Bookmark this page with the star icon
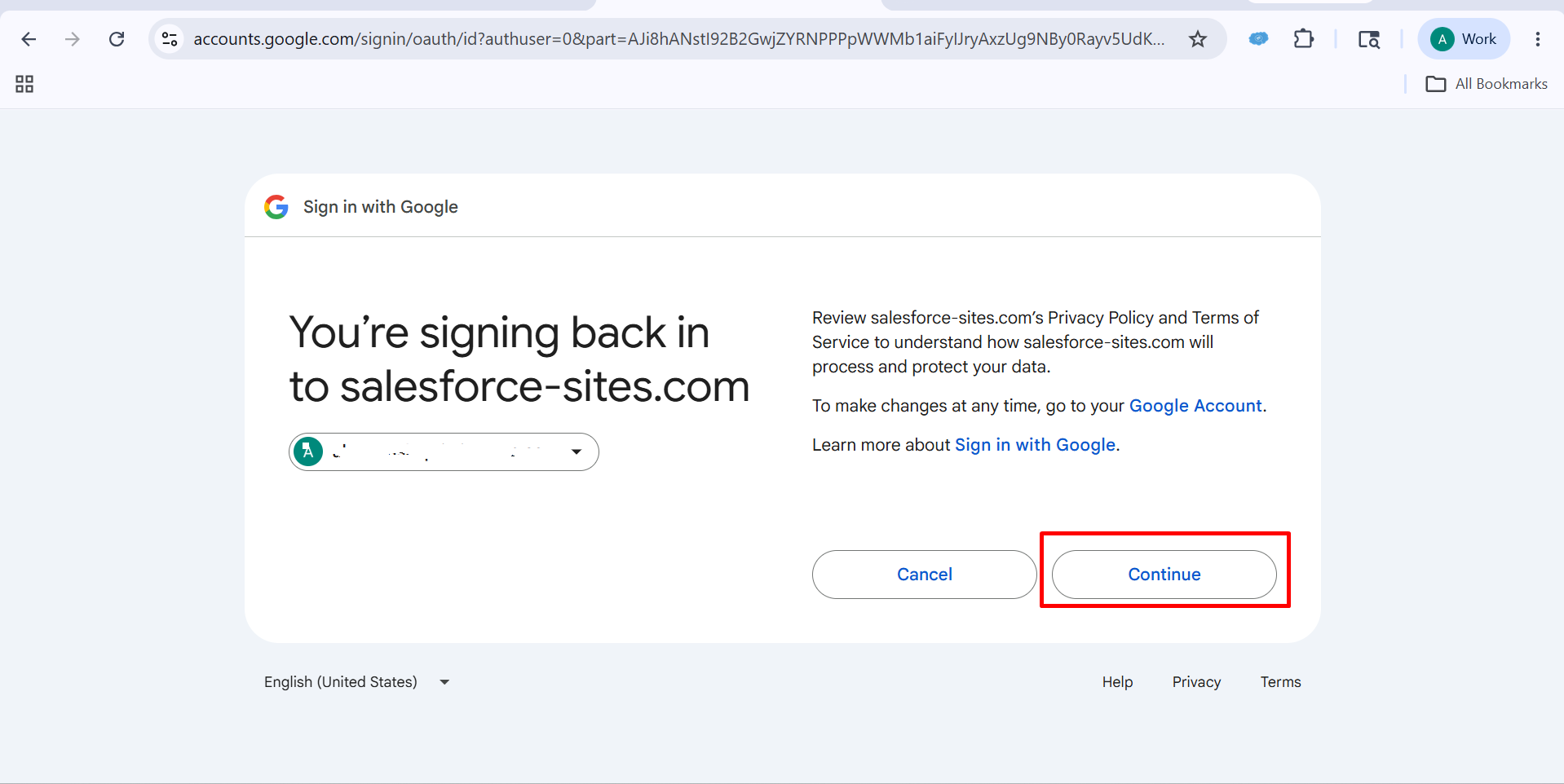This screenshot has height=784, width=1564. click(1197, 39)
